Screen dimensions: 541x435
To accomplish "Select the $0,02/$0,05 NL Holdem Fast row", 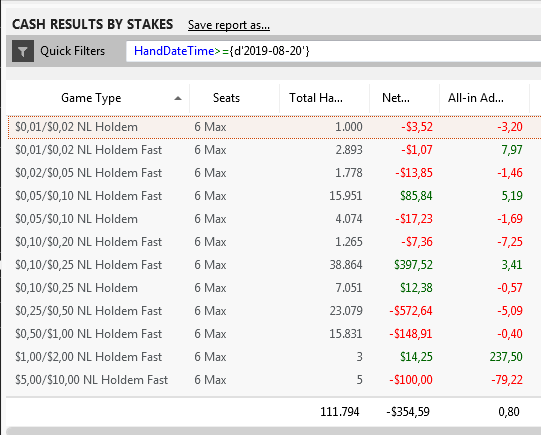I will (274, 173).
